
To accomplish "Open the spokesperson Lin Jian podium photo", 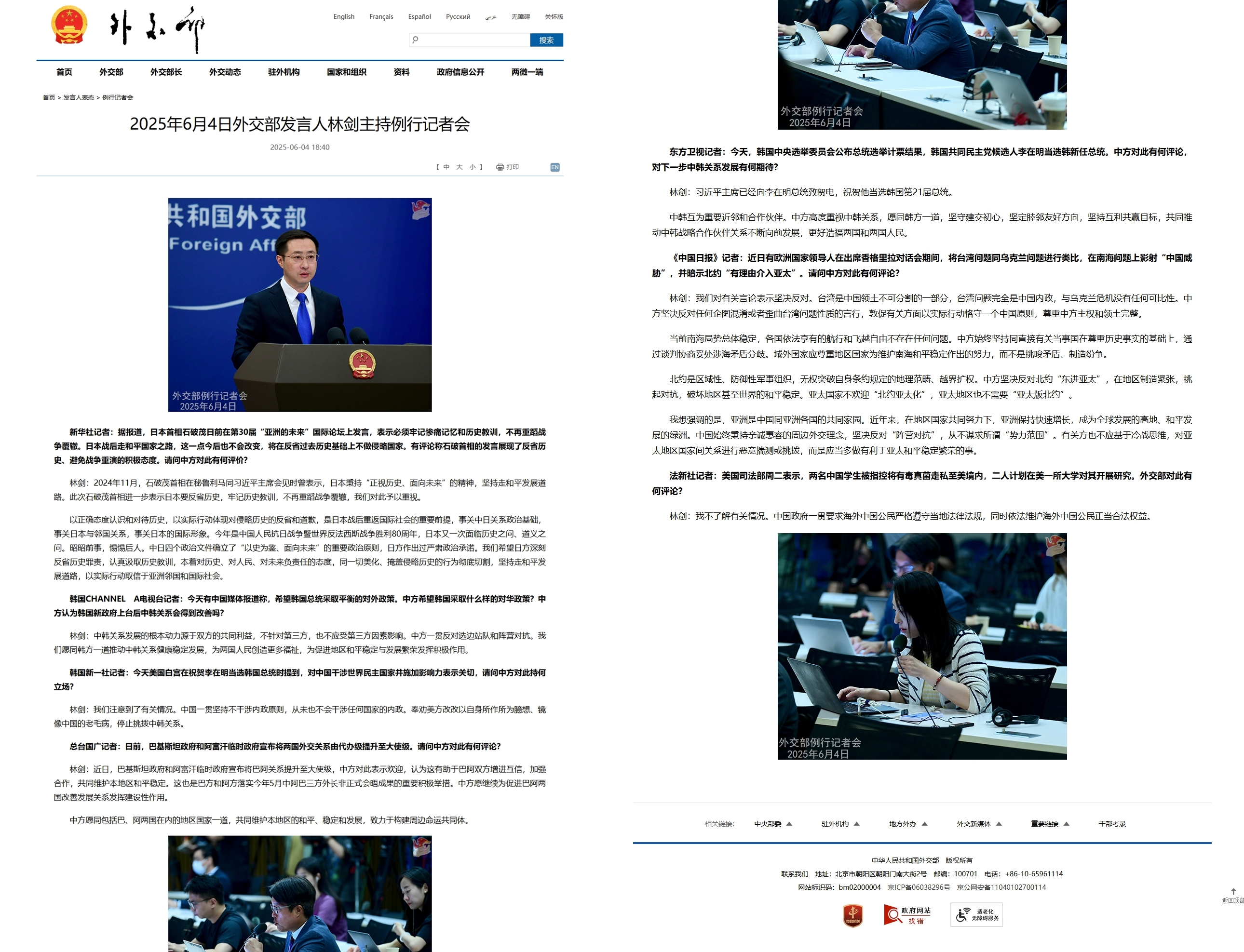I will 300,305.
